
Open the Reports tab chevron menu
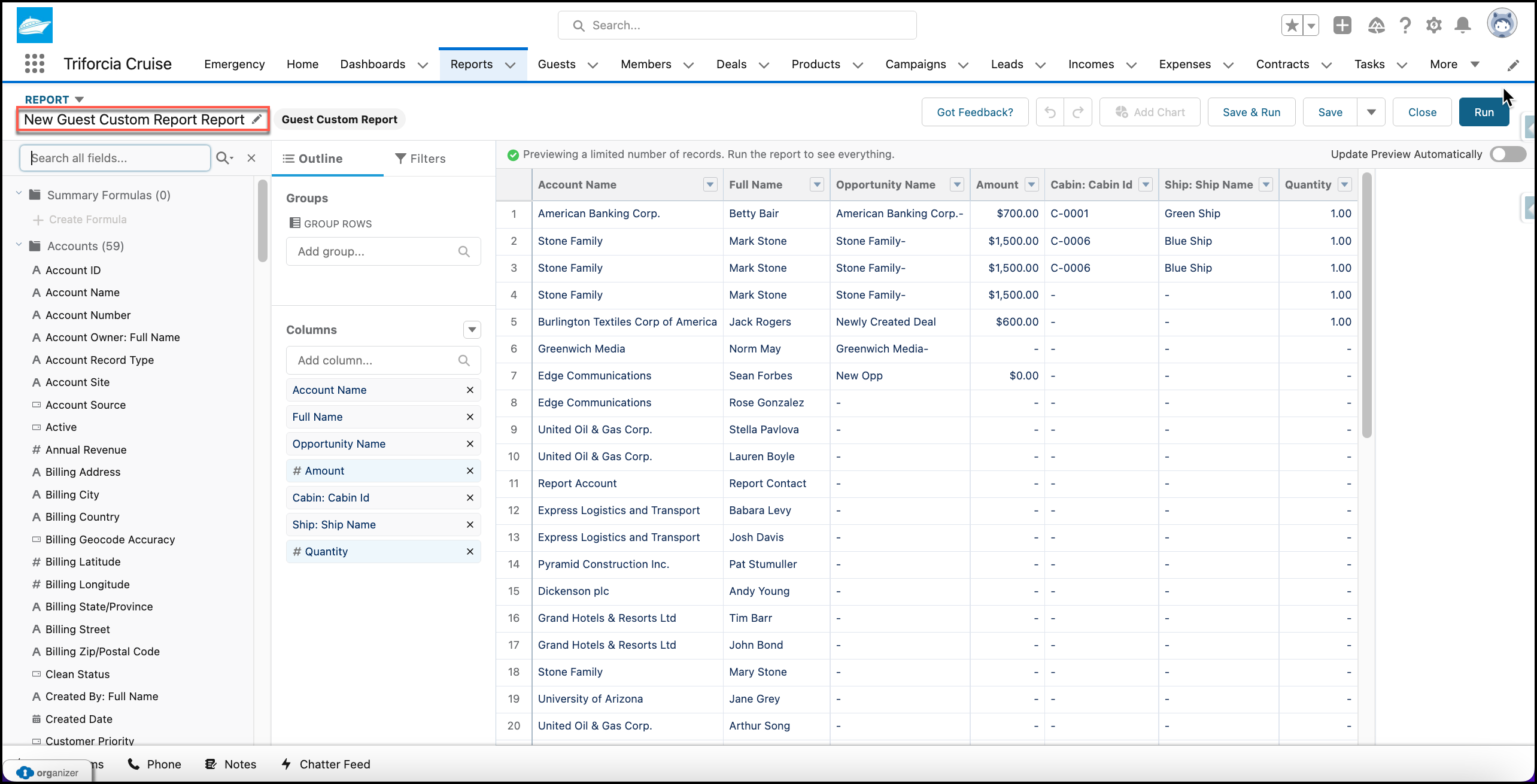(x=510, y=65)
